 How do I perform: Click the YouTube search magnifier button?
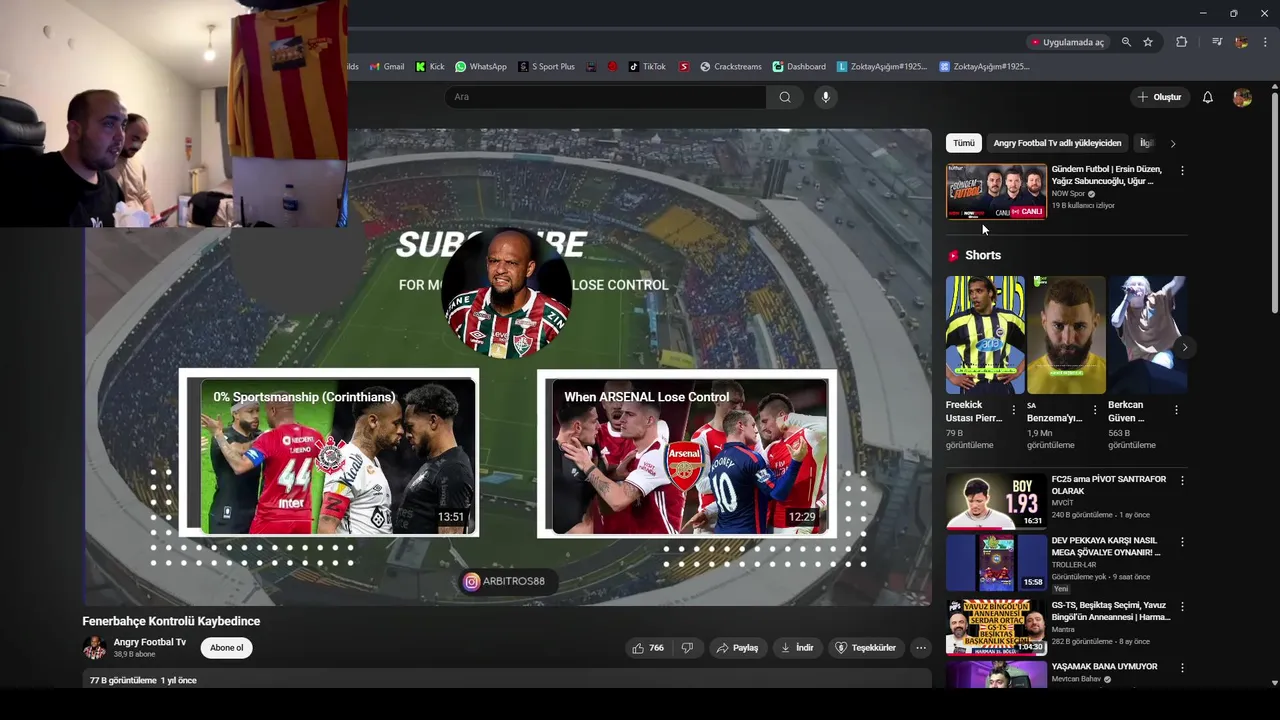coord(785,97)
